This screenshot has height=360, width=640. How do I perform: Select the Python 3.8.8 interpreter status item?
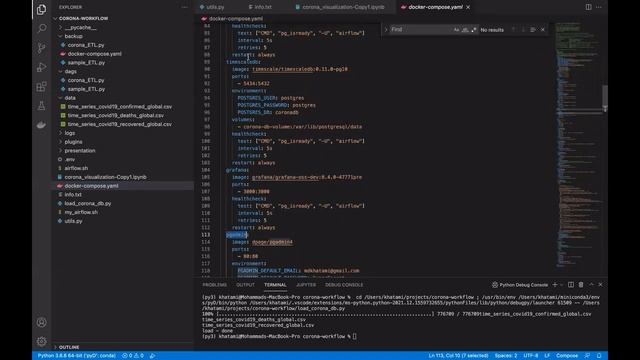coord(77,356)
